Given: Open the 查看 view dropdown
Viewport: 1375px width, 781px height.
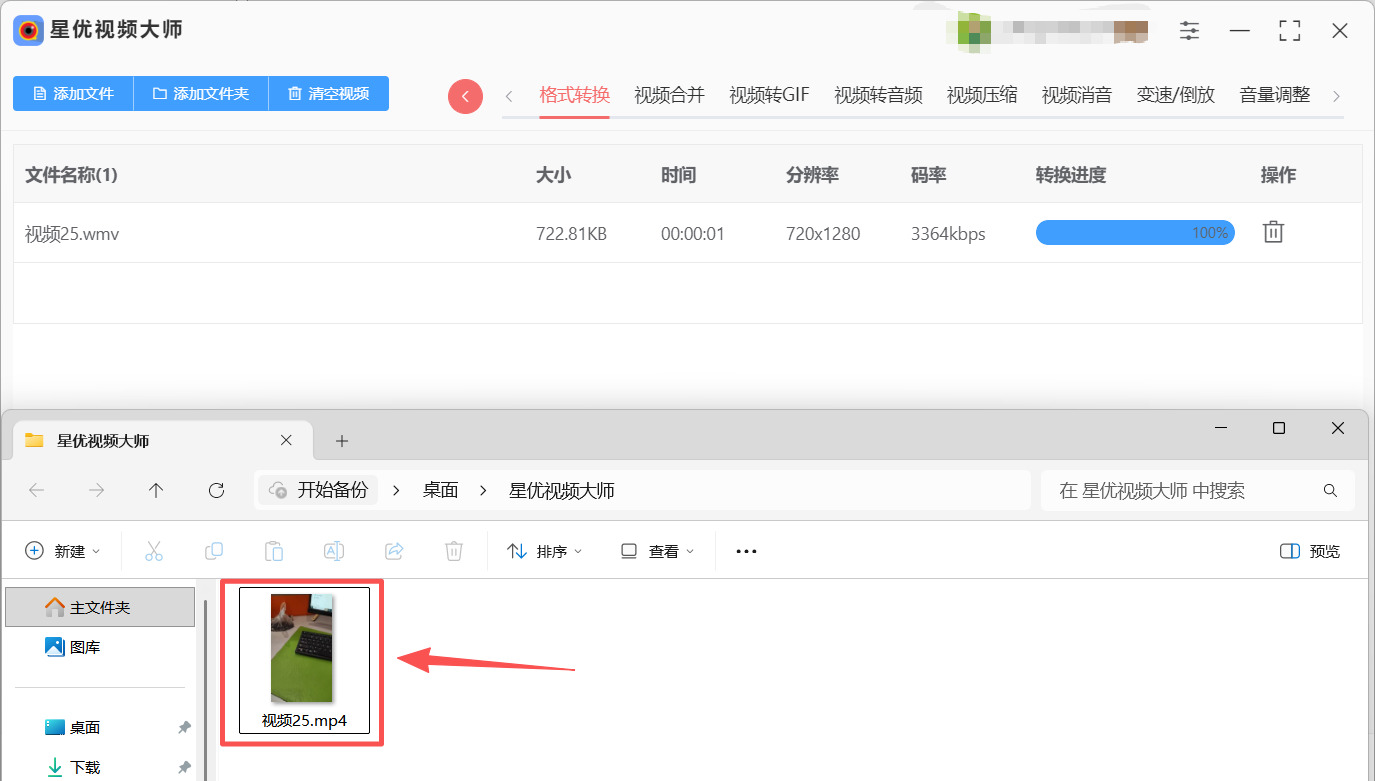Looking at the screenshot, I should 657,551.
